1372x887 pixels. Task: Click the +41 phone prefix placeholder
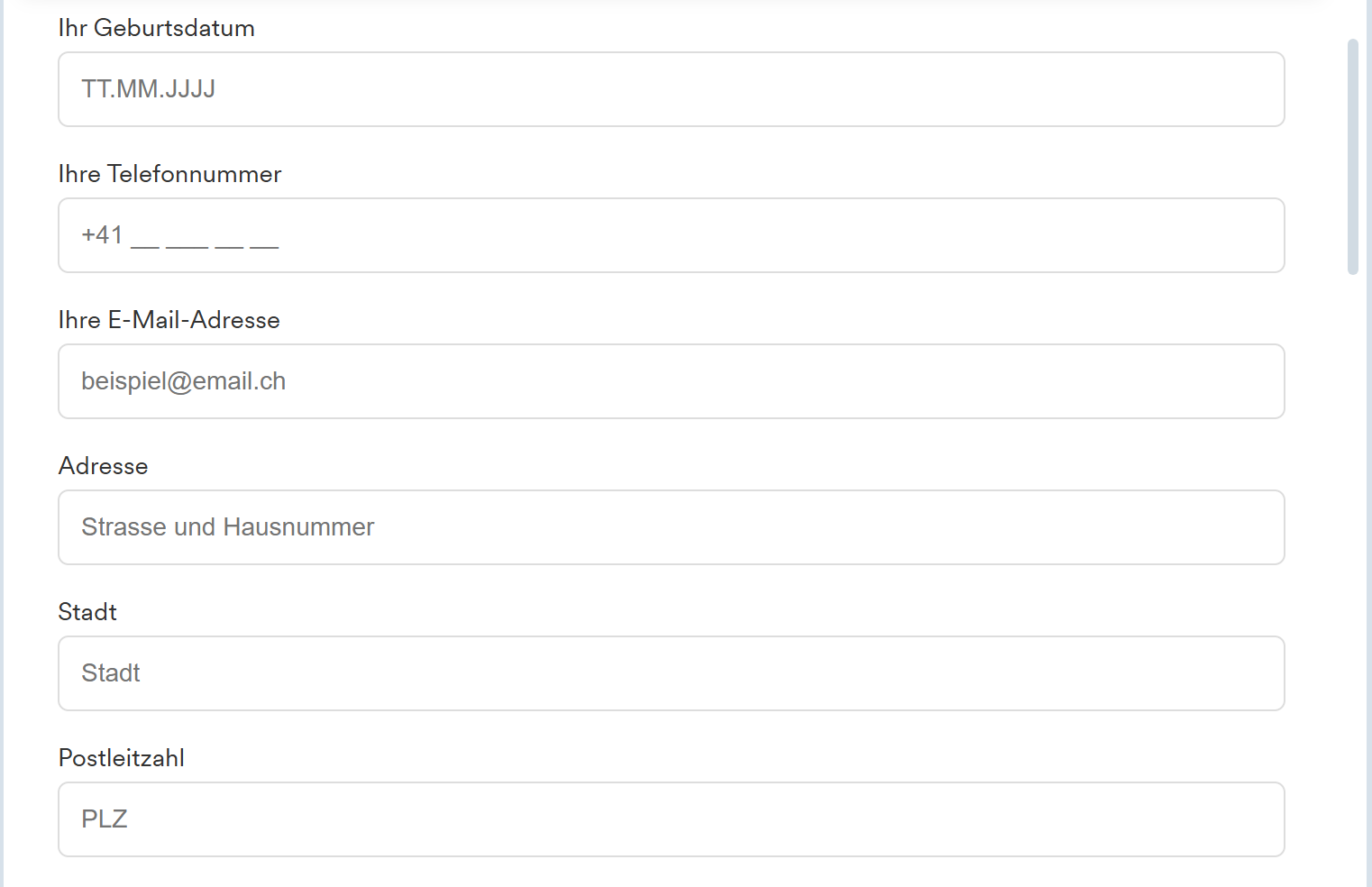tap(102, 235)
